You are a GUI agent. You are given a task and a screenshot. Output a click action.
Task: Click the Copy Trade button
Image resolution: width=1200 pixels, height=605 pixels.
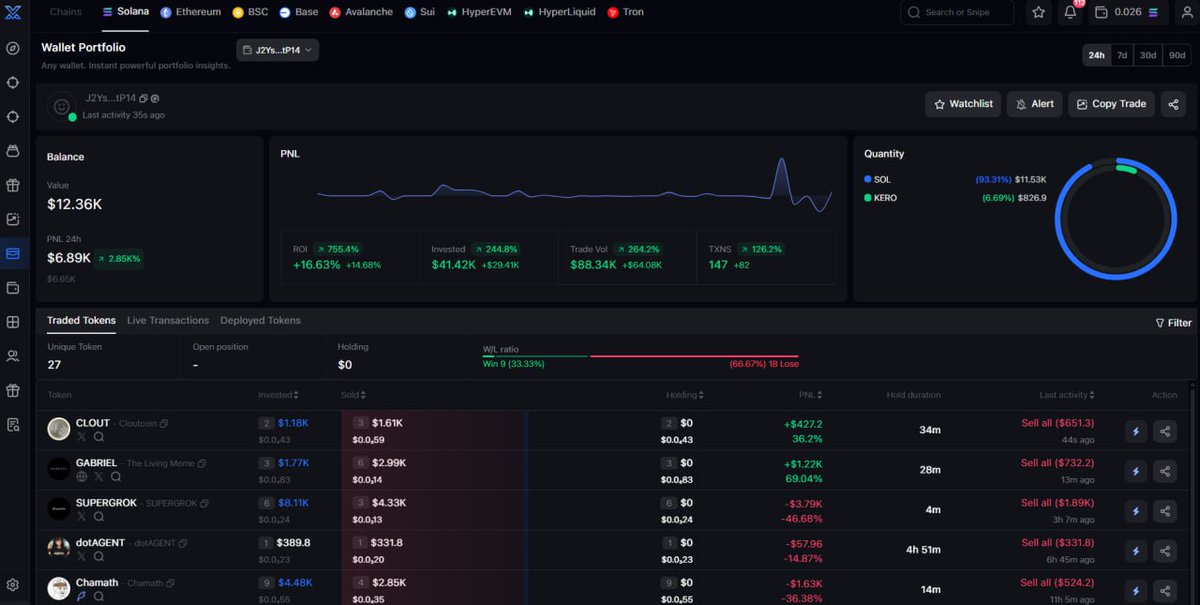pos(1111,104)
